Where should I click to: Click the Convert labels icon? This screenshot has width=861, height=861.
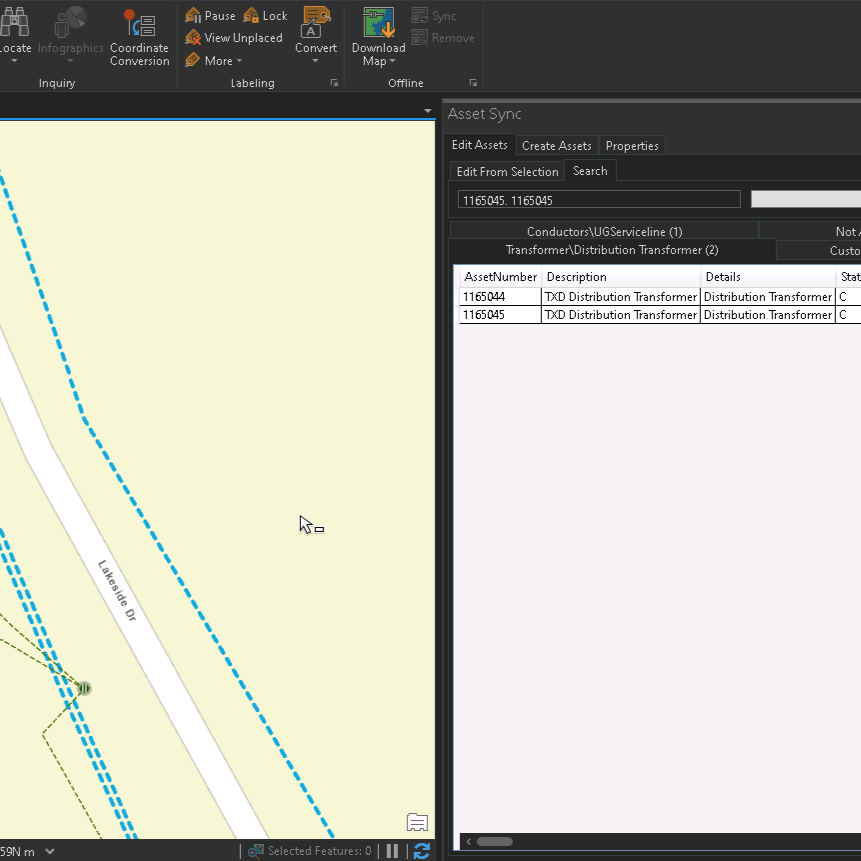click(316, 22)
